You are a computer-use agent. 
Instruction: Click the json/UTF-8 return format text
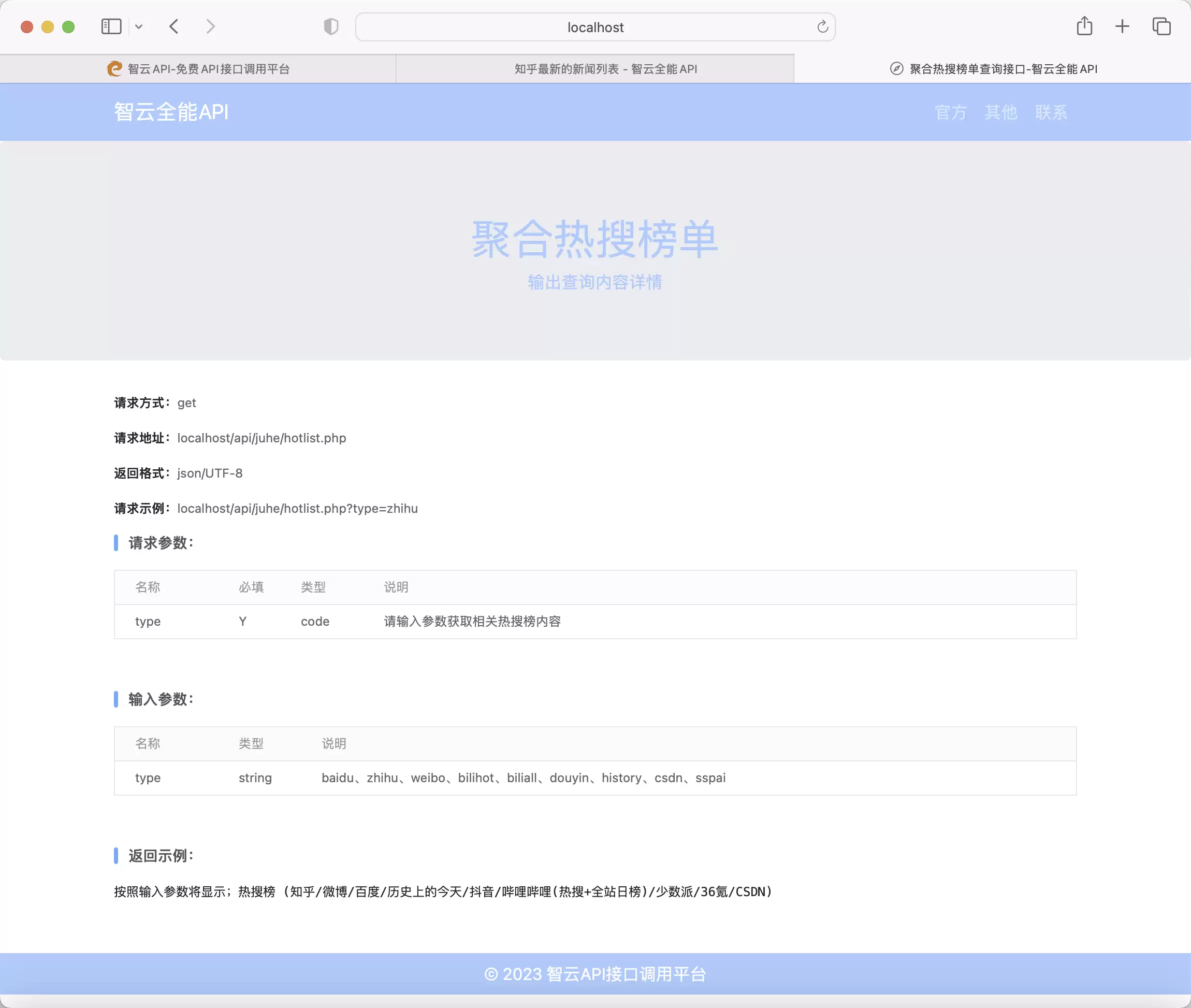click(210, 474)
